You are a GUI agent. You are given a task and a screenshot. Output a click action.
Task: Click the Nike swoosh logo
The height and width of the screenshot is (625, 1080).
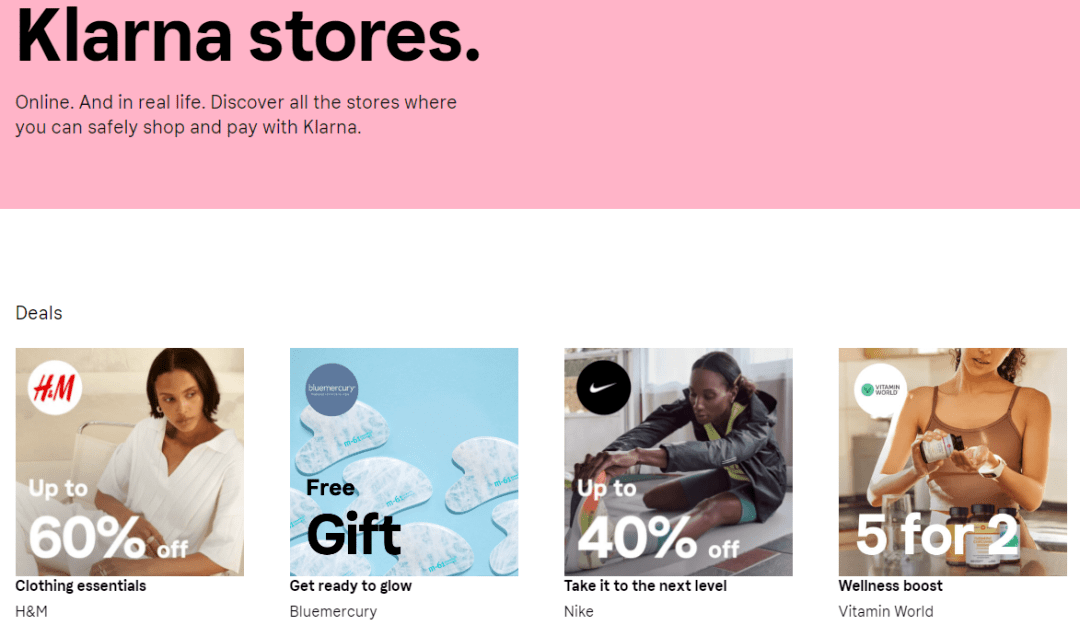(x=604, y=388)
